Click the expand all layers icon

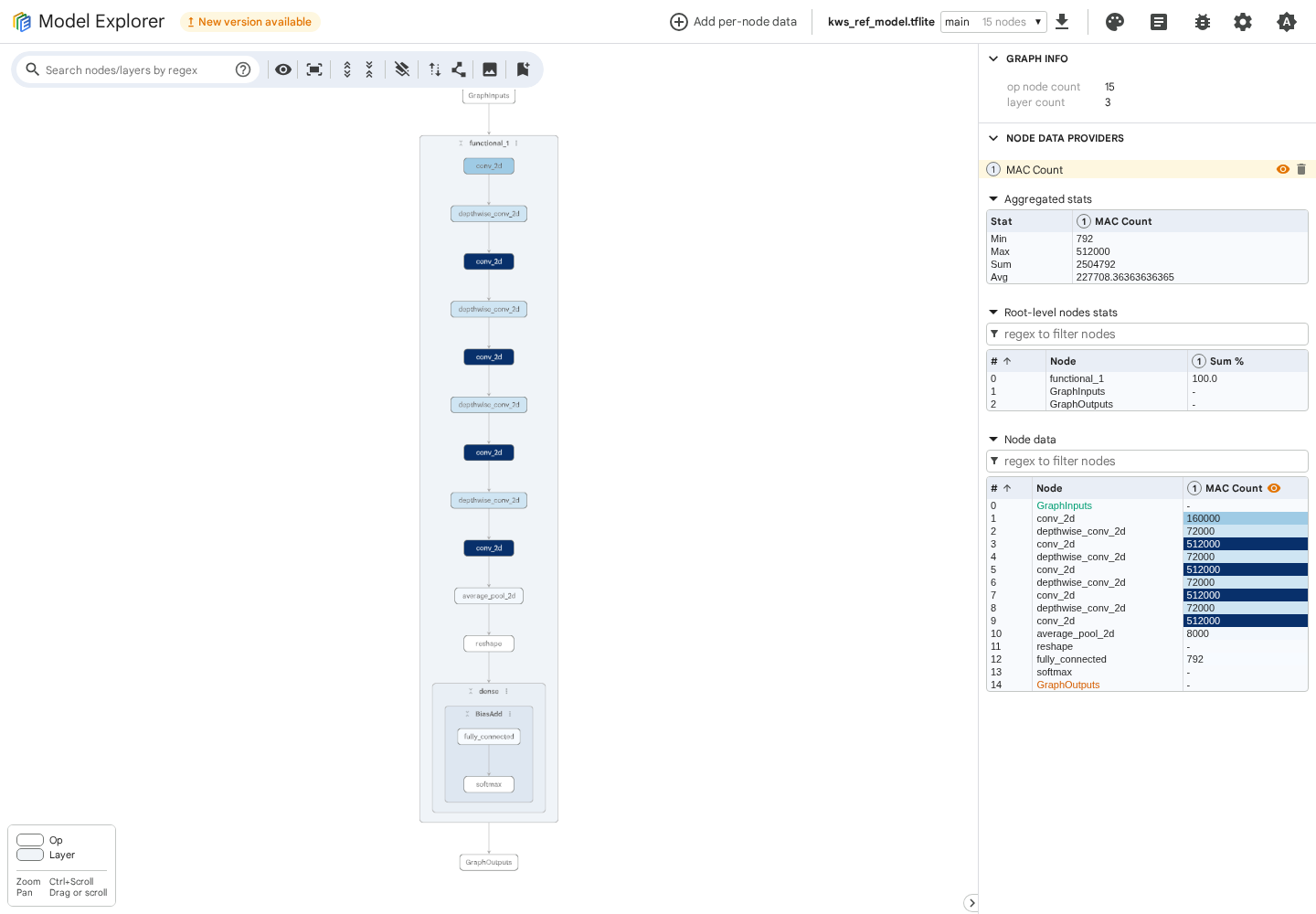pyautogui.click(x=347, y=69)
